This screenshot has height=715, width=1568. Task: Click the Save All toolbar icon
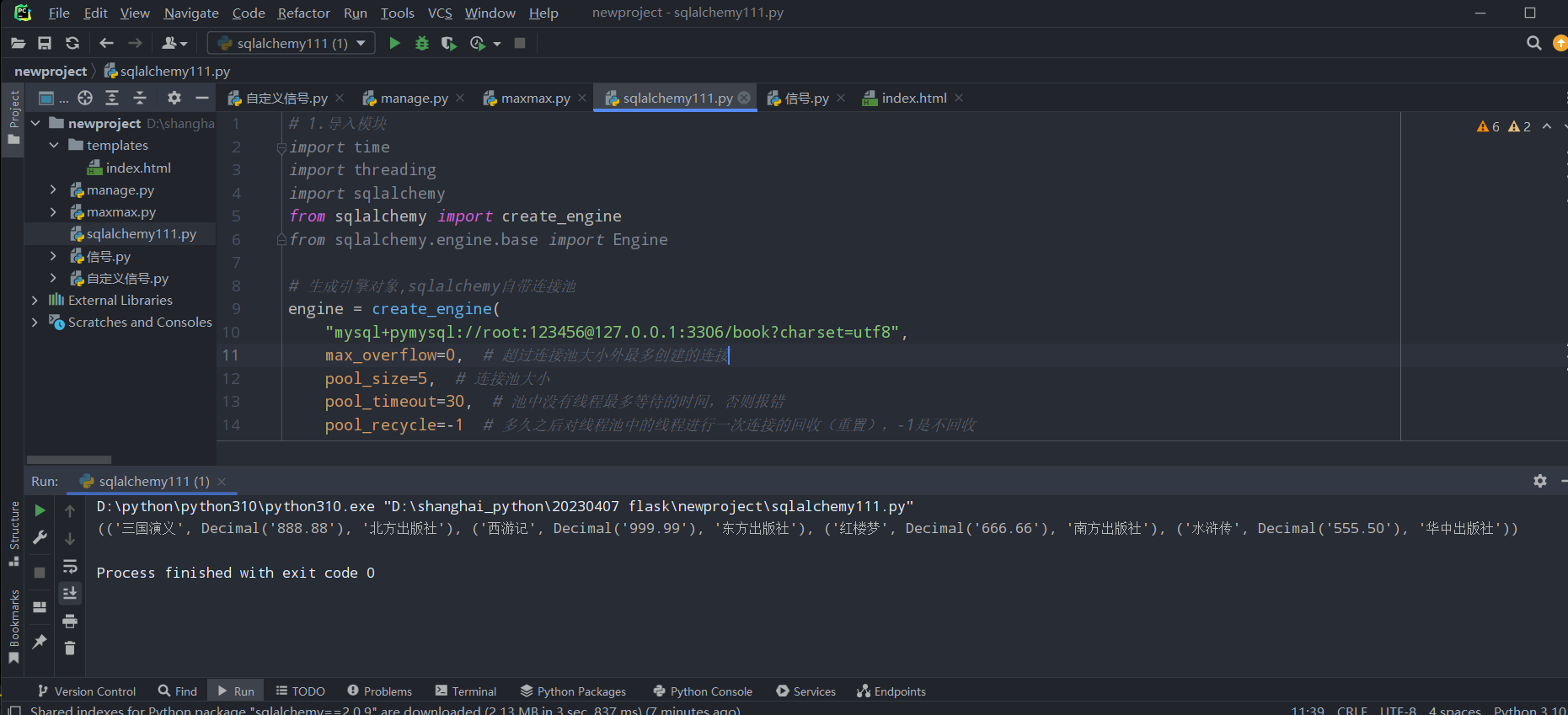[x=45, y=43]
